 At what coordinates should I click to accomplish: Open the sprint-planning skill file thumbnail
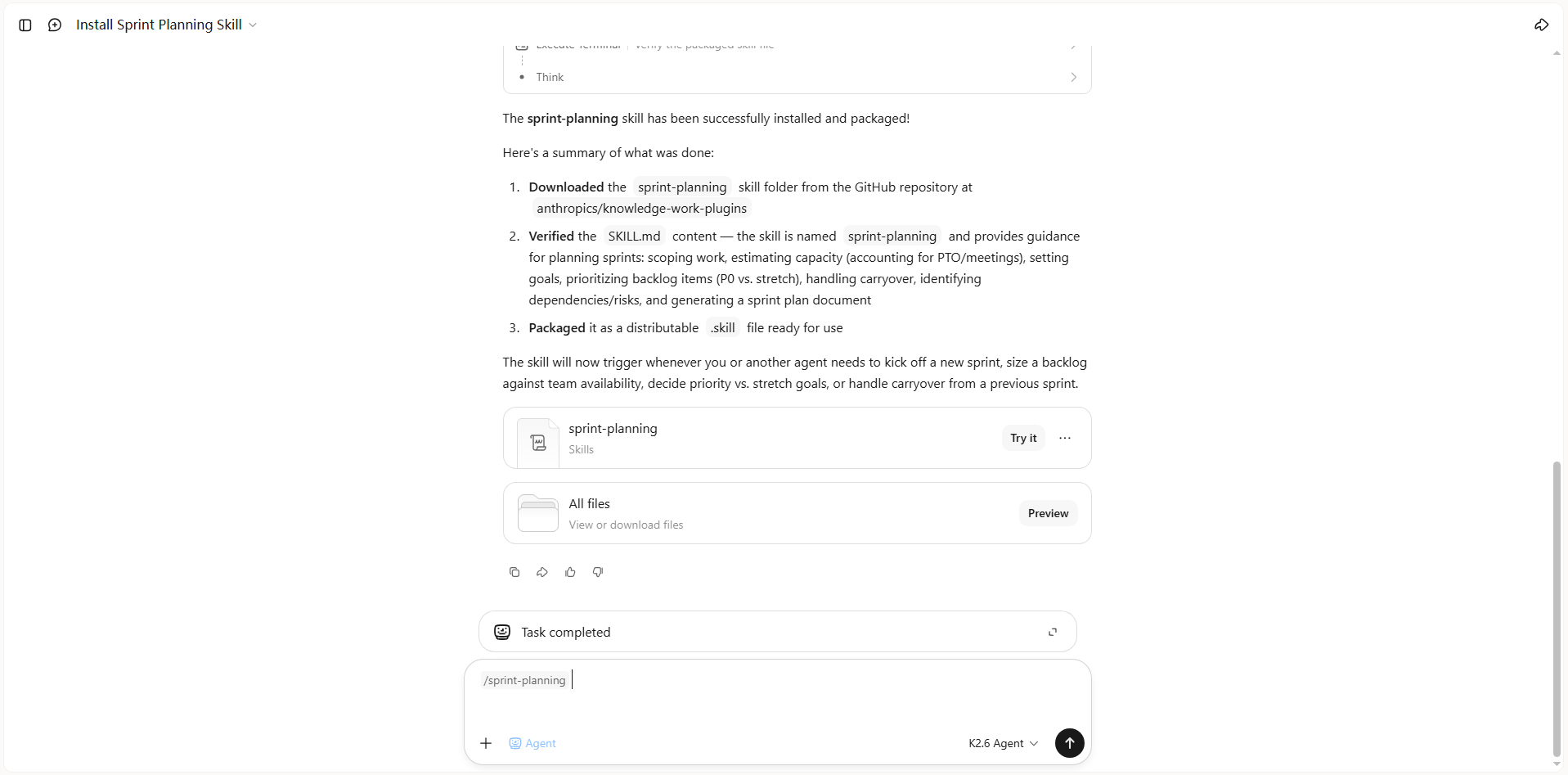pyautogui.click(x=538, y=443)
